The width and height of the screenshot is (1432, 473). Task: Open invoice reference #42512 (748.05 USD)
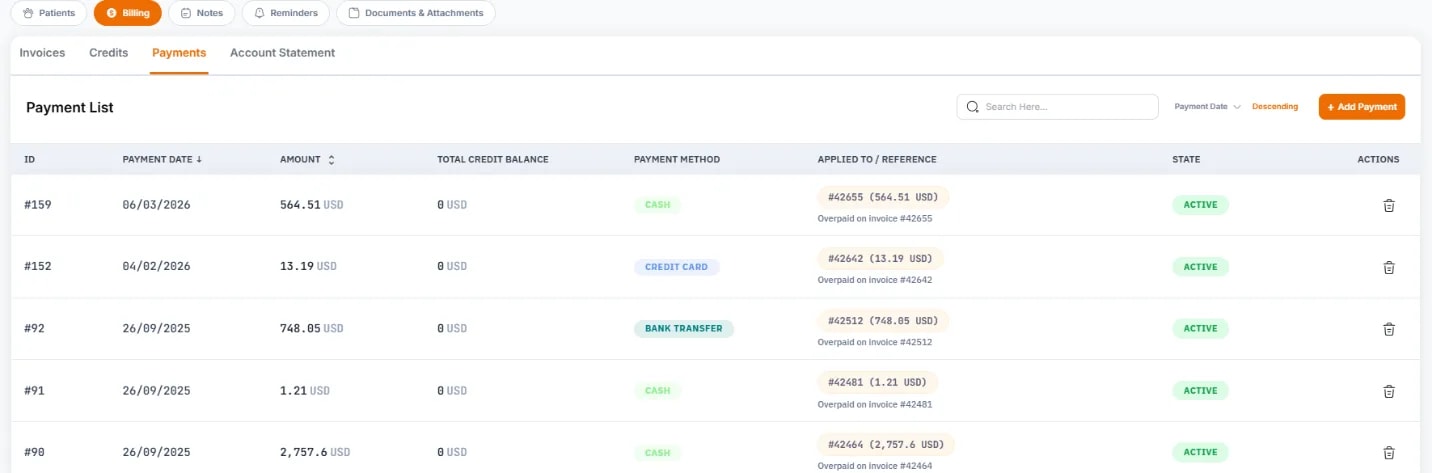883,321
